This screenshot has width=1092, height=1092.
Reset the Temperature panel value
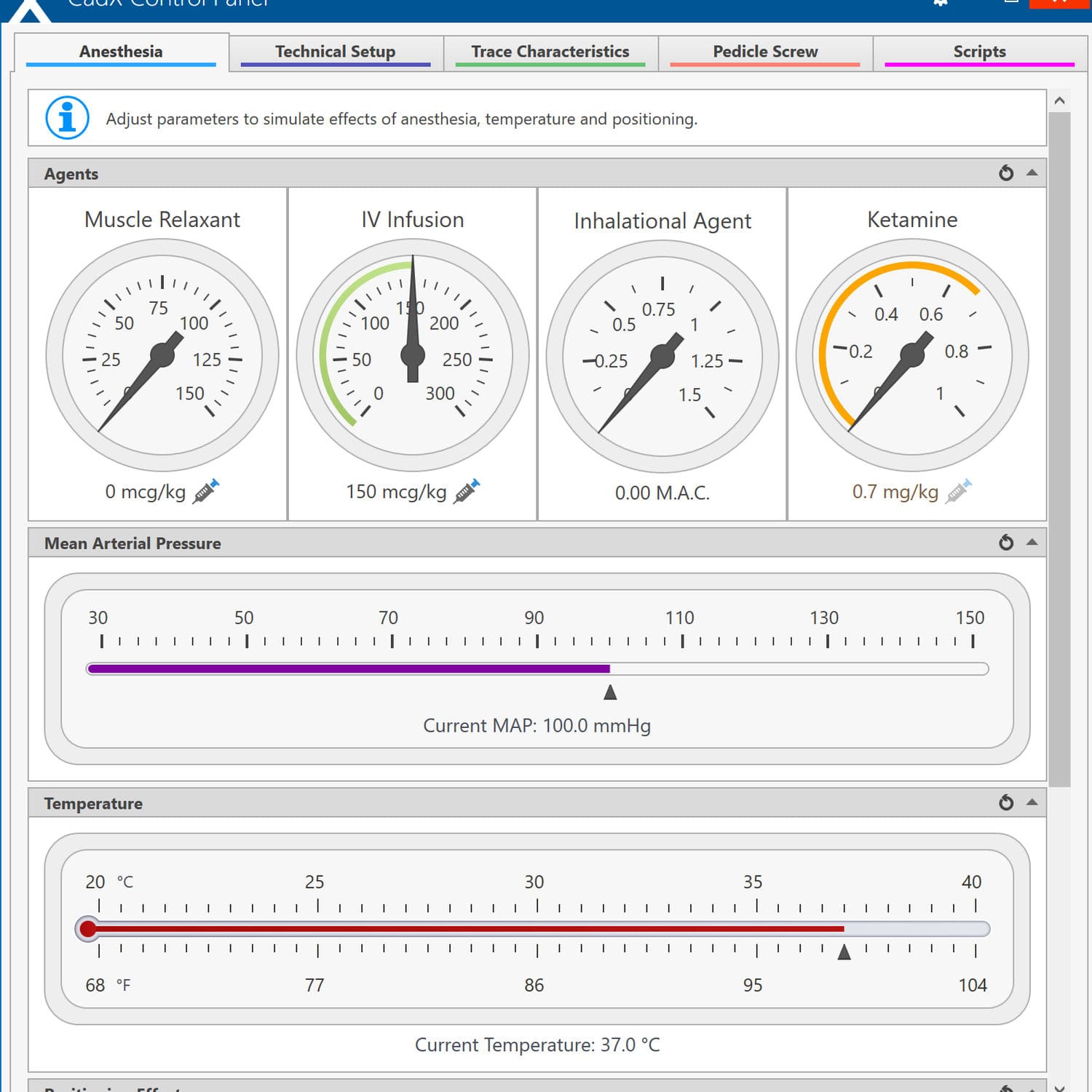1006,803
